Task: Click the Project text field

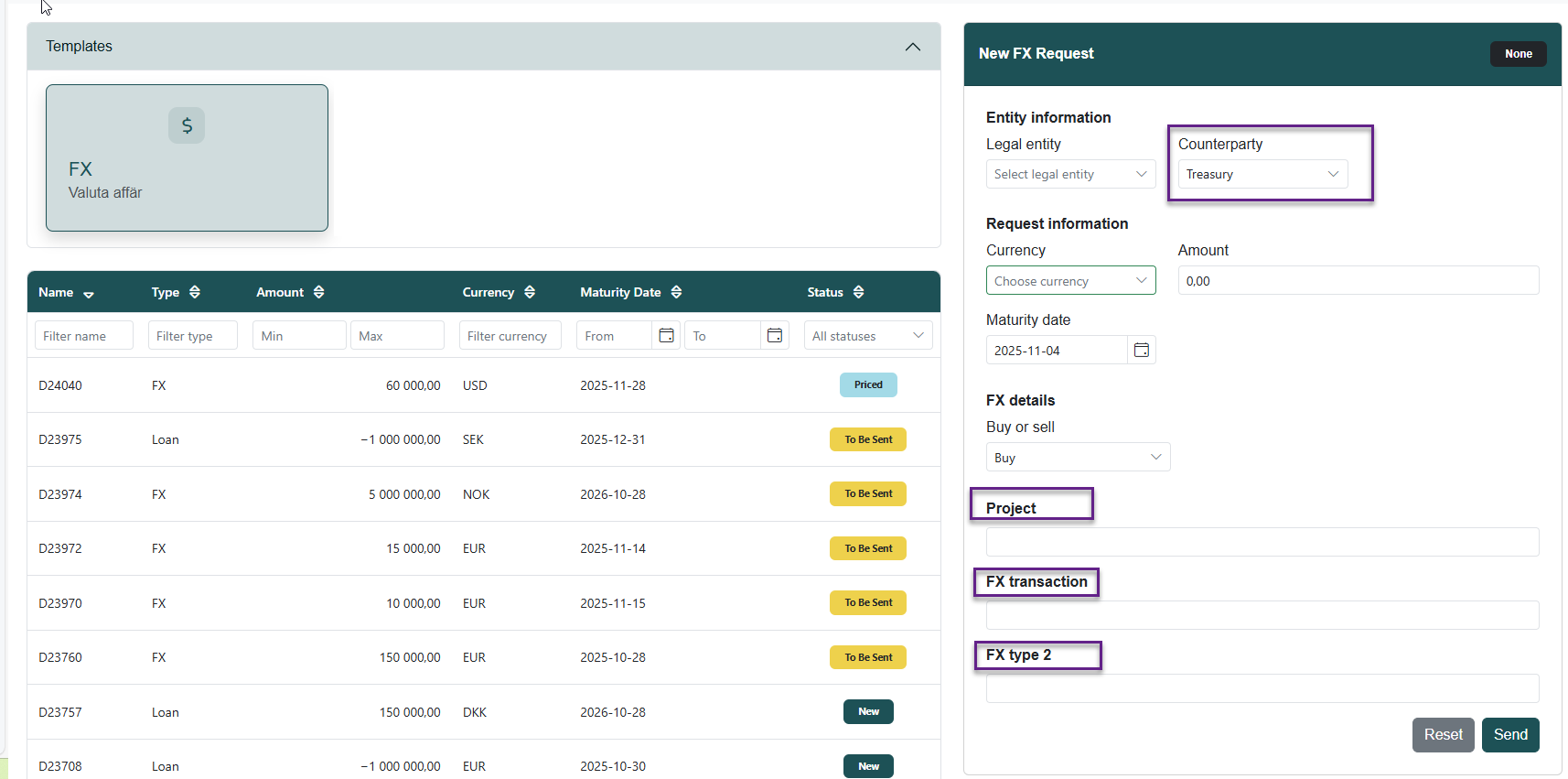Action: [1262, 542]
